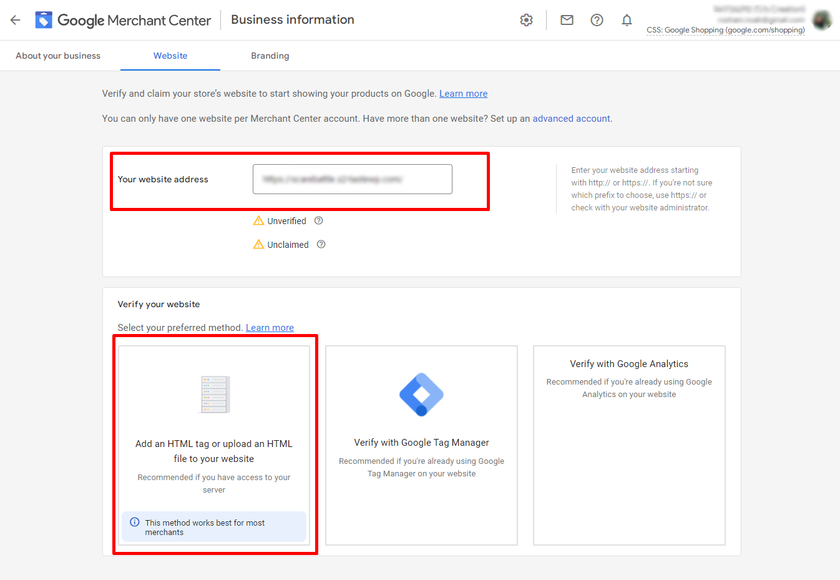Open the advanced account link
Viewport: 840px width, 580px height.
click(x=571, y=118)
